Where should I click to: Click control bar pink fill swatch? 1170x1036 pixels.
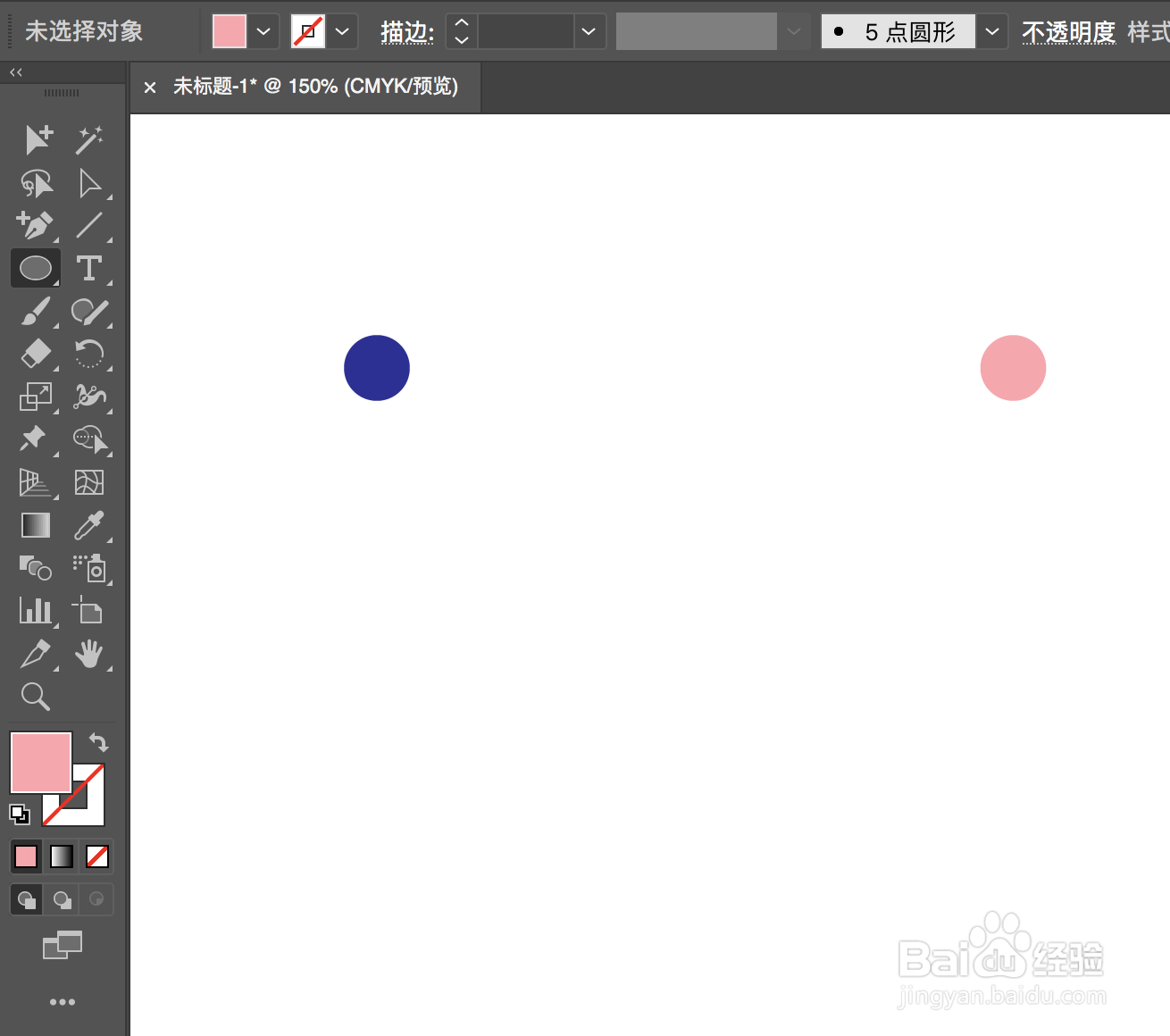(230, 31)
